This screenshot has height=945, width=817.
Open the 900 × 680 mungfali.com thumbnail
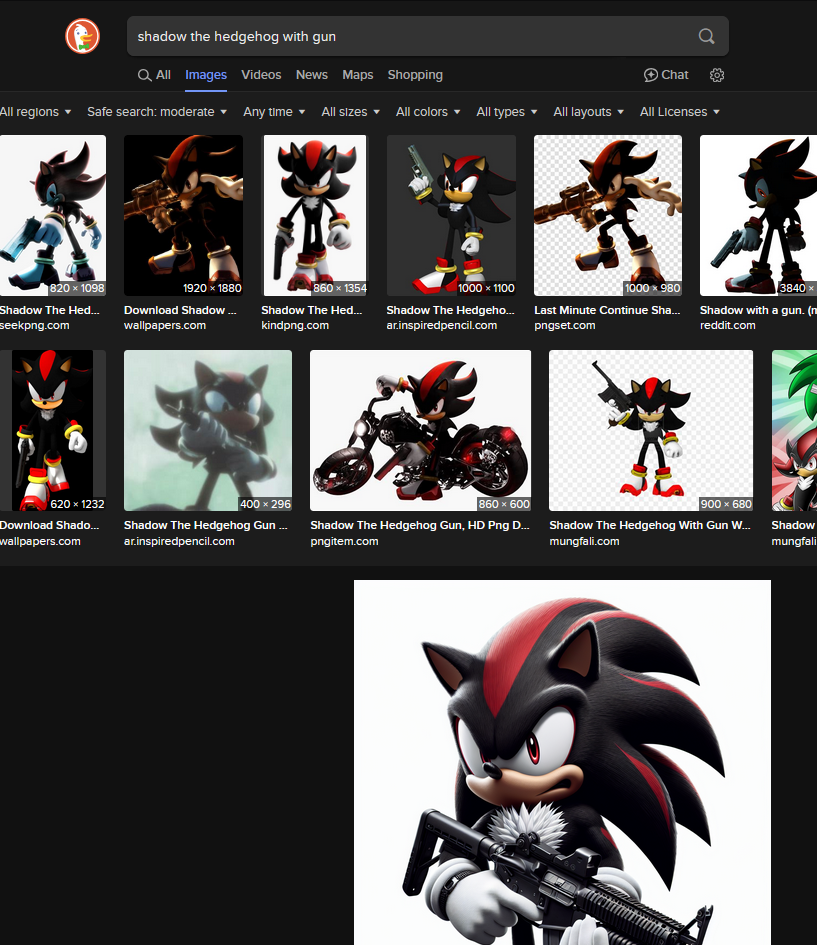pos(651,430)
